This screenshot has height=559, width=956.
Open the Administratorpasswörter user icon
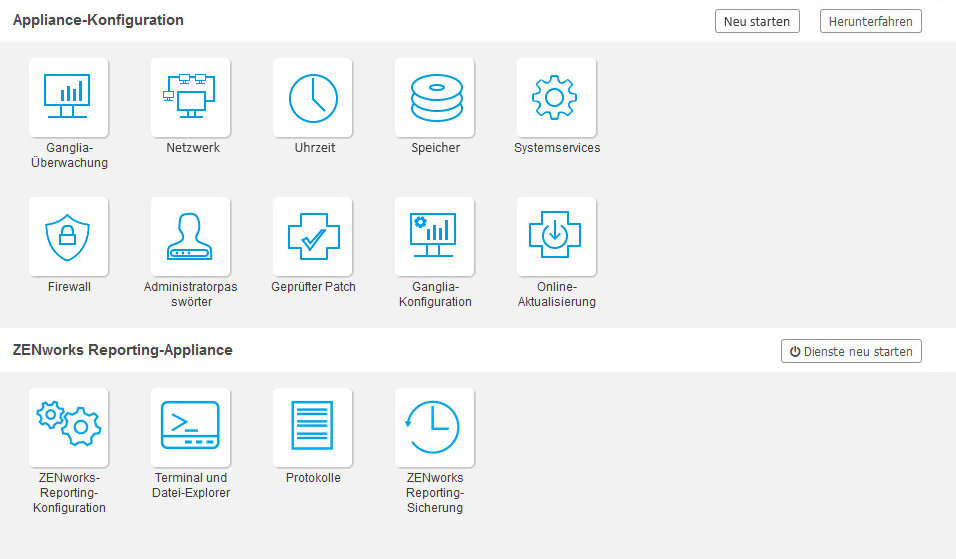190,237
